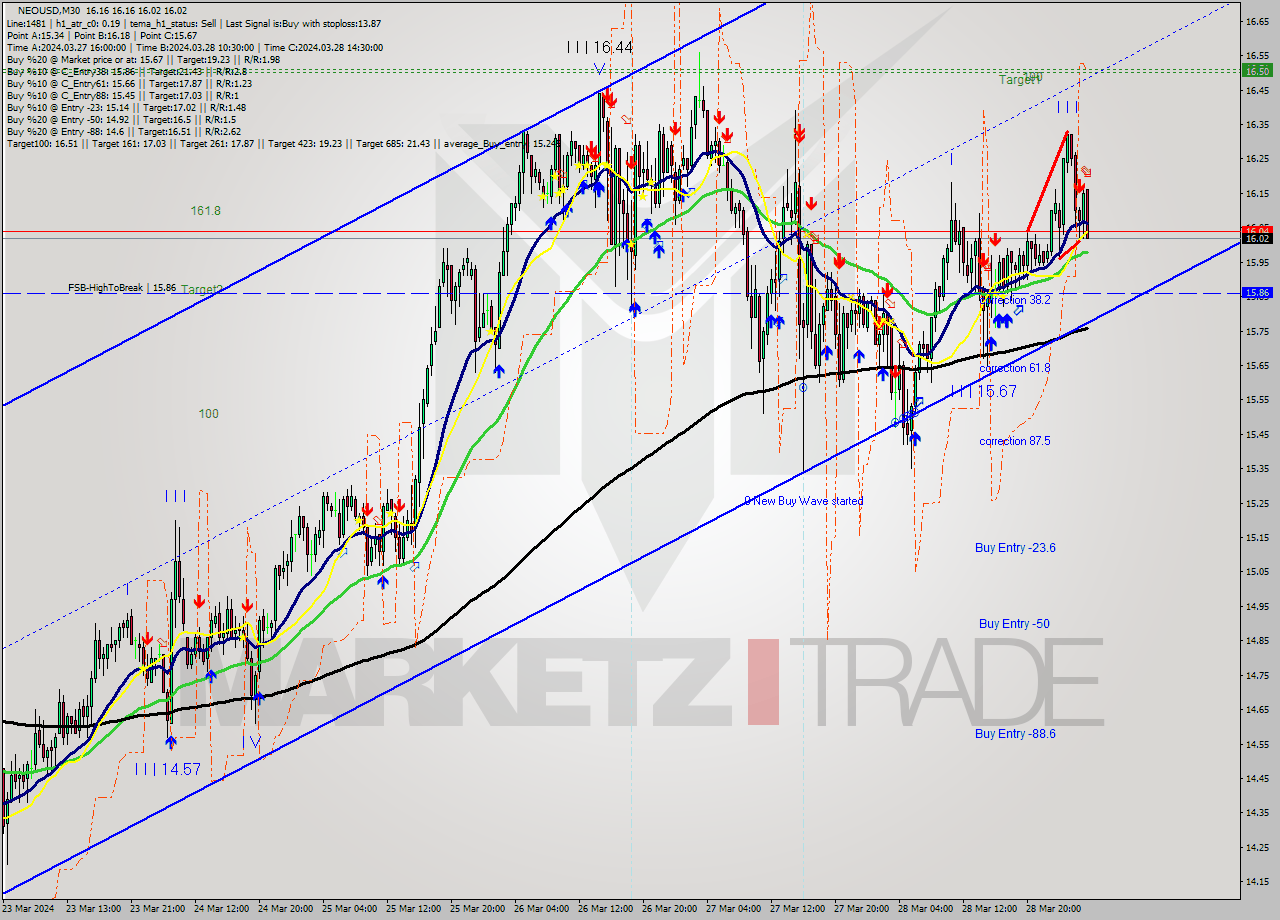
Task: Click the 'I I I 16.44' wave label
Action: click(599, 47)
